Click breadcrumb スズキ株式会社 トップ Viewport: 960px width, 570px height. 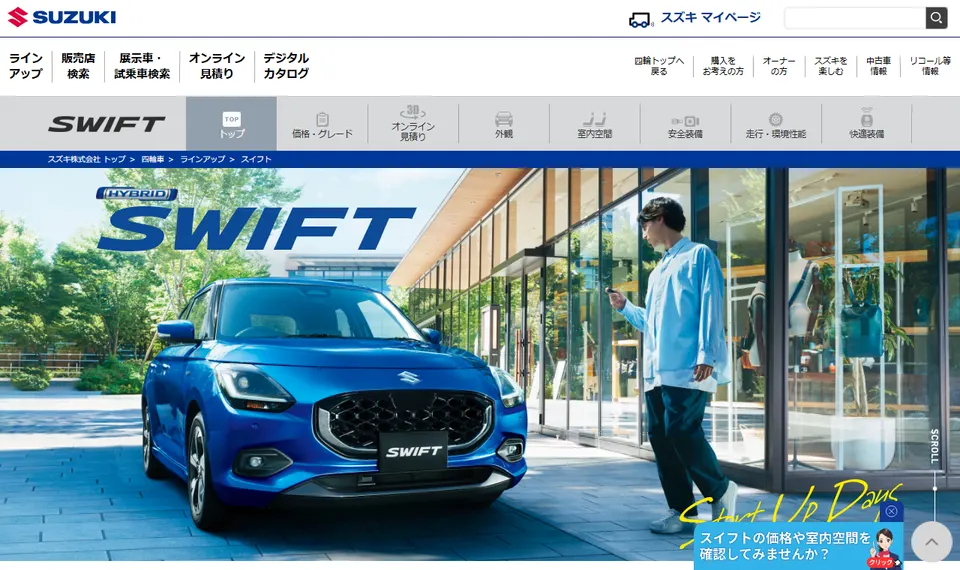(87, 159)
